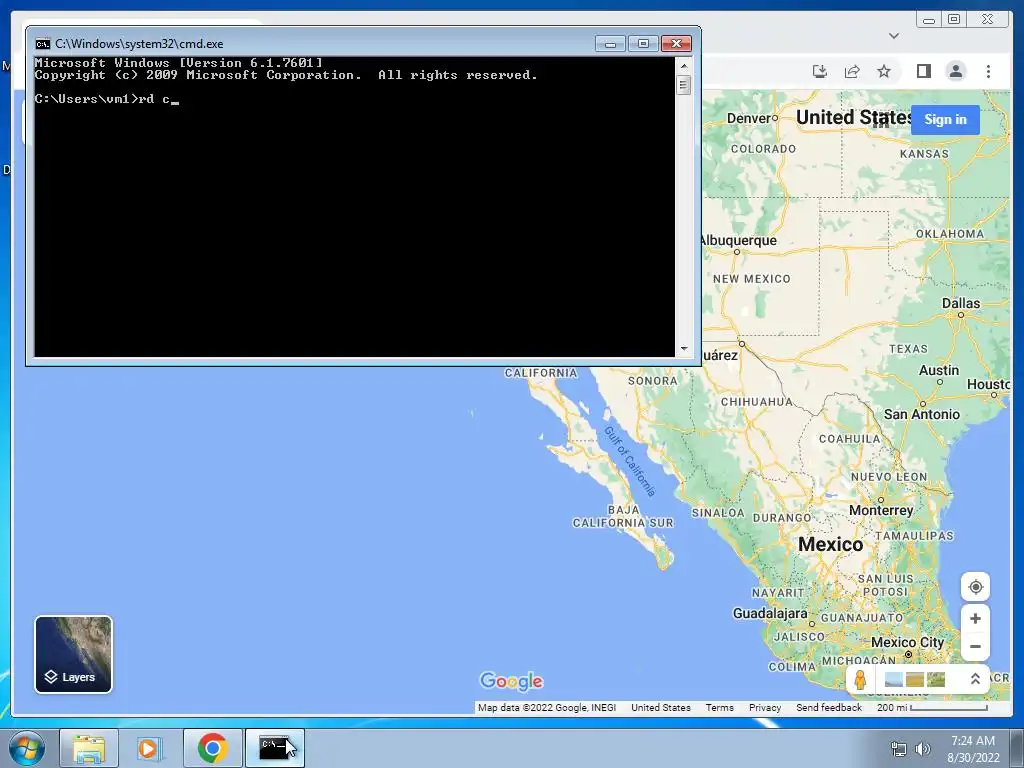Click the Monterrey city label
The image size is (1024, 768).
(x=881, y=510)
